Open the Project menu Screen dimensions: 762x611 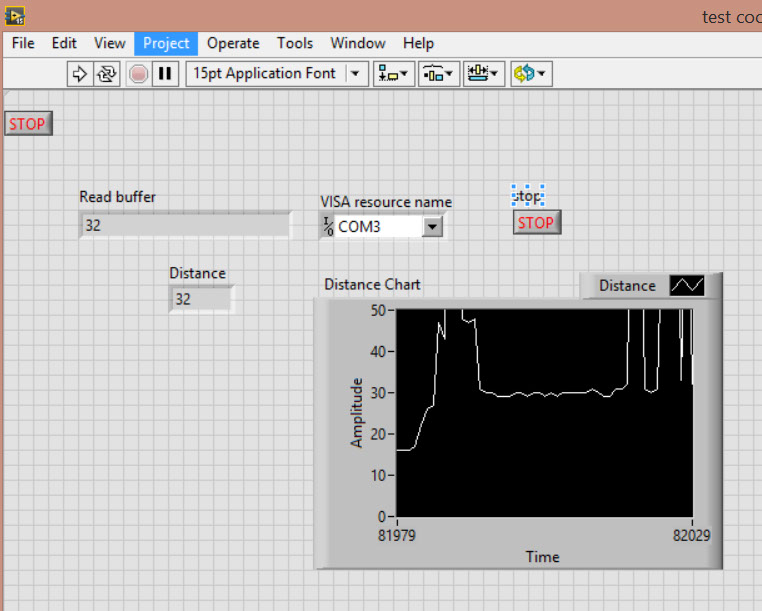[x=166, y=43]
